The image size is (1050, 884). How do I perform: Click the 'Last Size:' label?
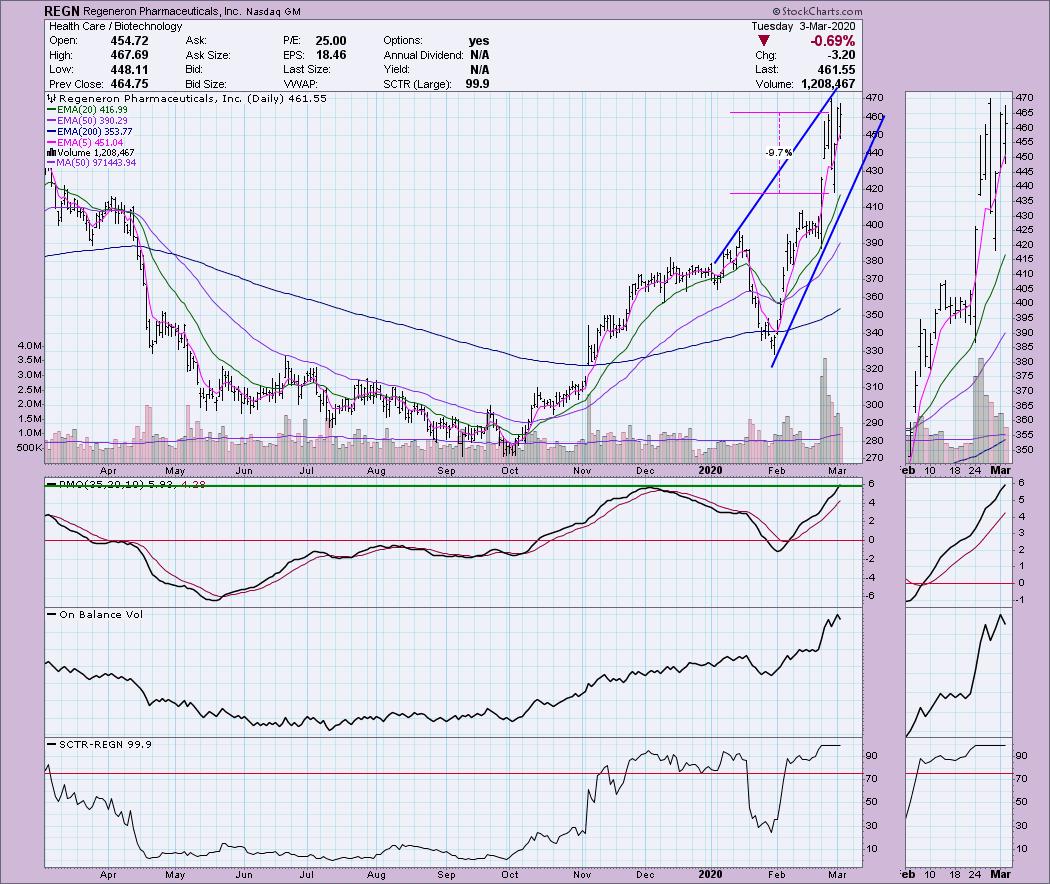click(x=306, y=70)
